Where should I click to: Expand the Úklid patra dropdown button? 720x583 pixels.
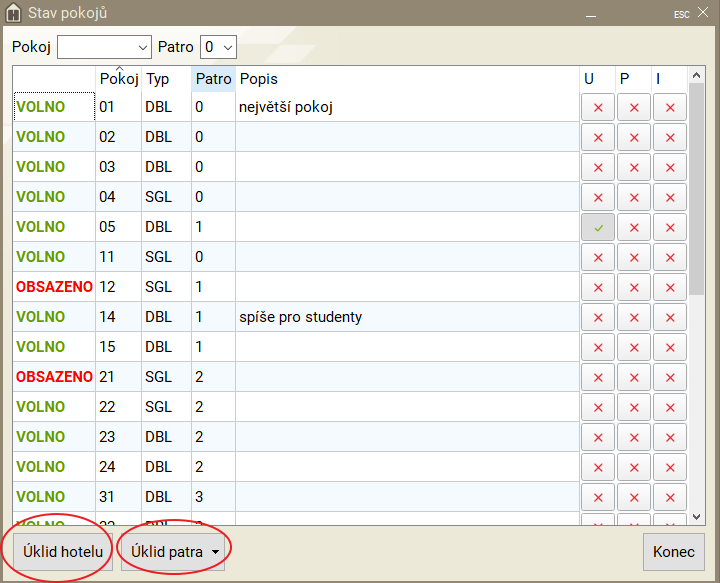[x=215, y=552]
